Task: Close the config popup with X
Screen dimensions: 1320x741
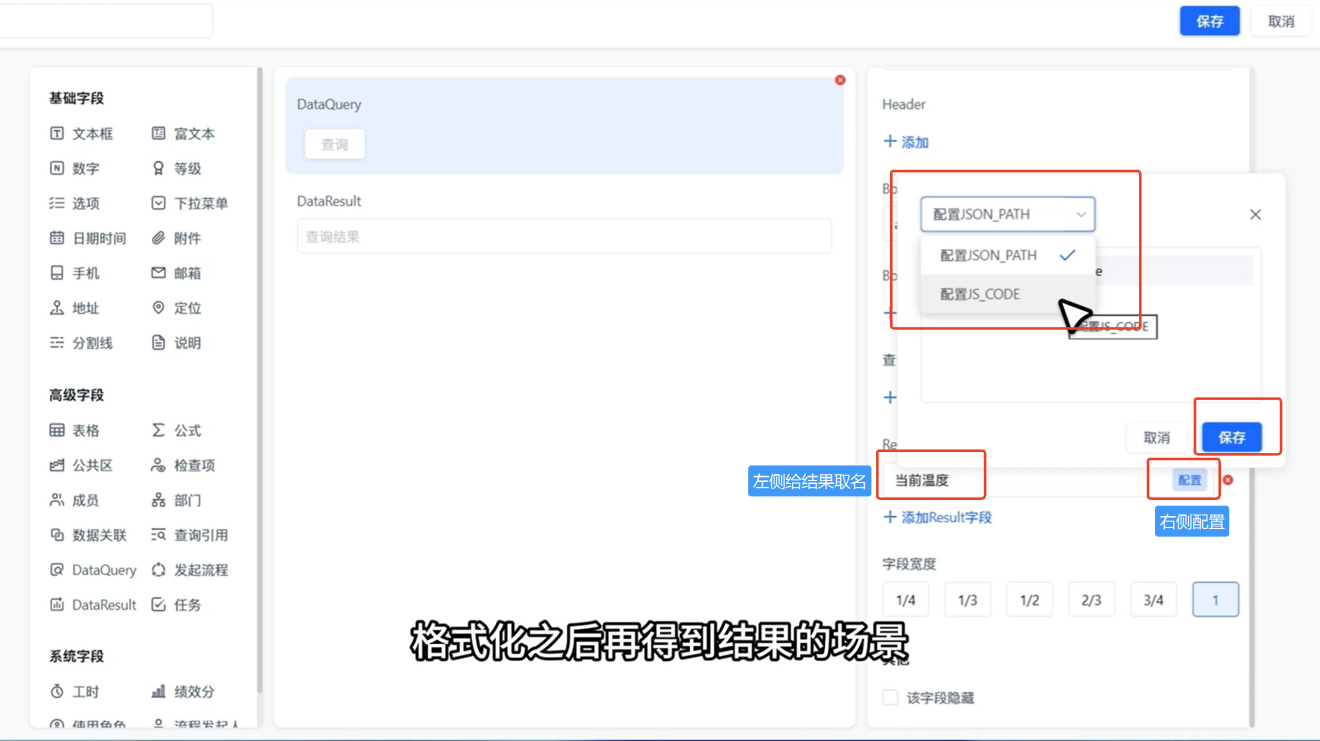Action: coord(1256,214)
